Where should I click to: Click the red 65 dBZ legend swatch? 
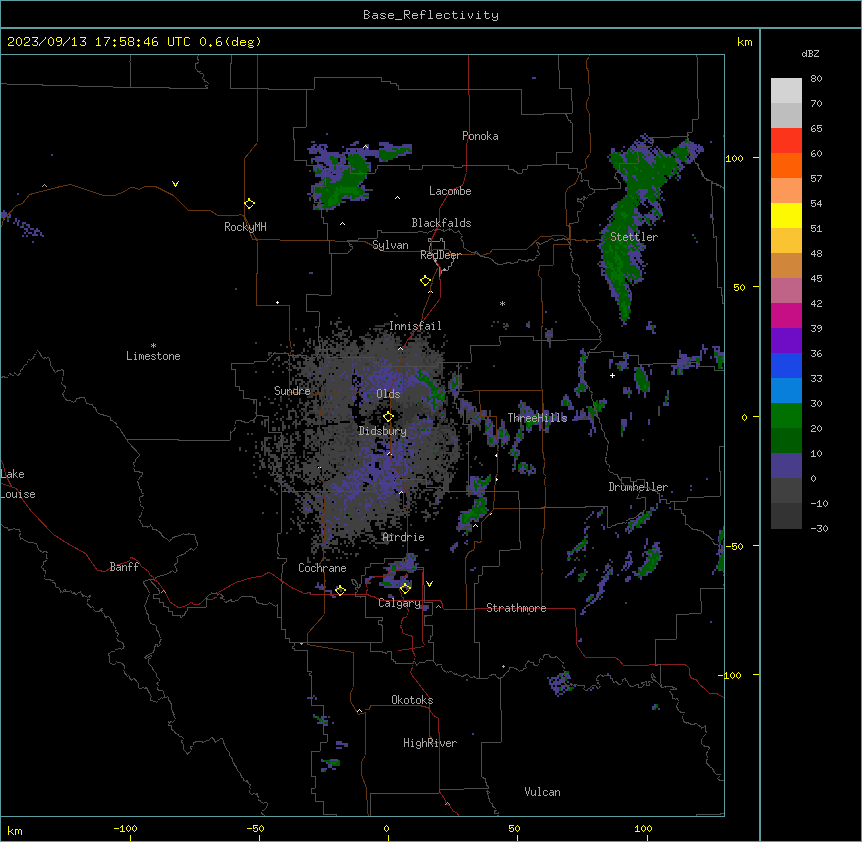[x=786, y=141]
